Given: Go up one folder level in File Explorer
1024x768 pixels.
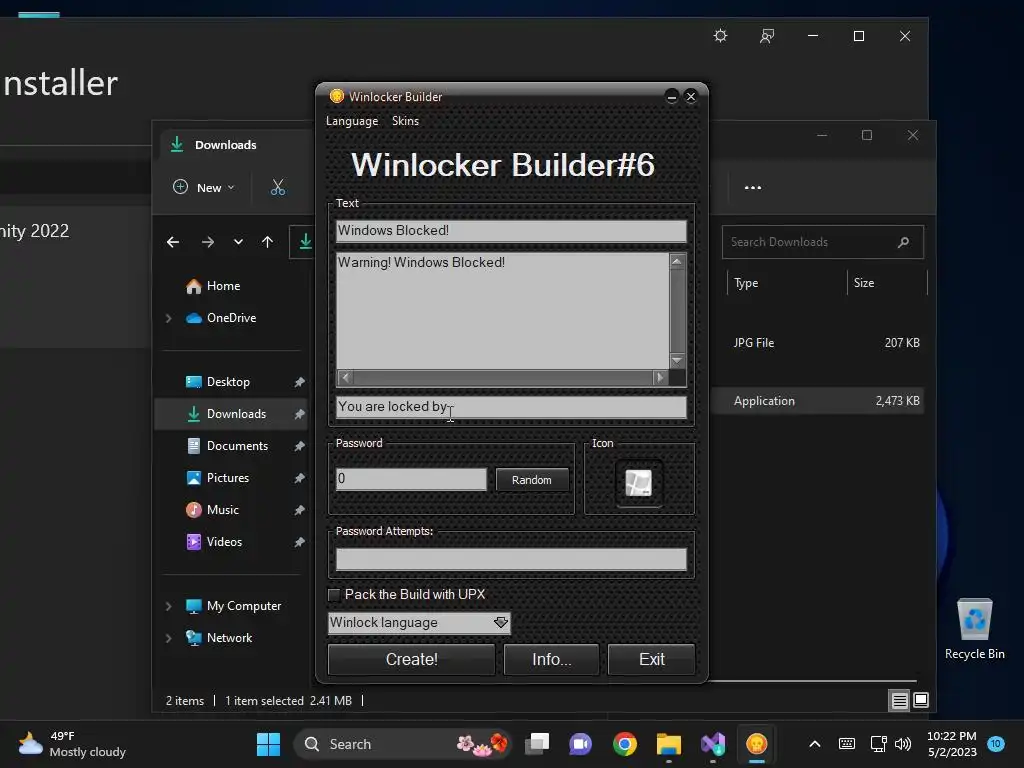Looking at the screenshot, I should click(x=268, y=242).
